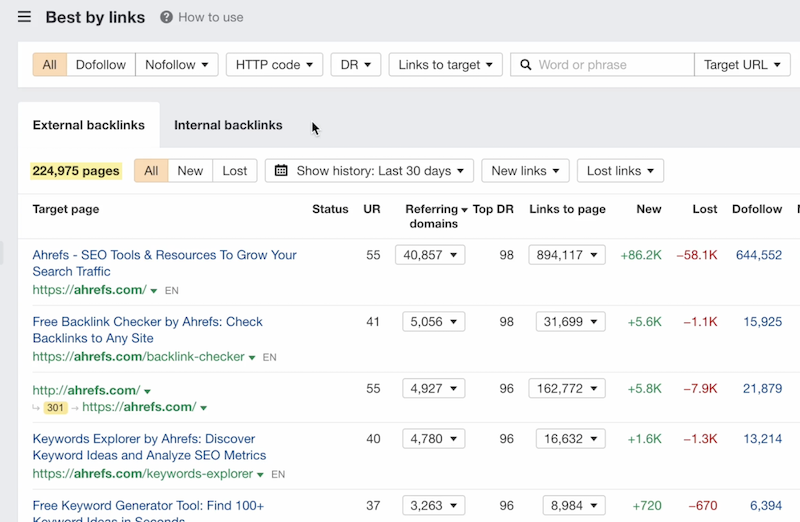Open the keywords-explorer URL link
The height and width of the screenshot is (522, 800).
tap(143, 474)
